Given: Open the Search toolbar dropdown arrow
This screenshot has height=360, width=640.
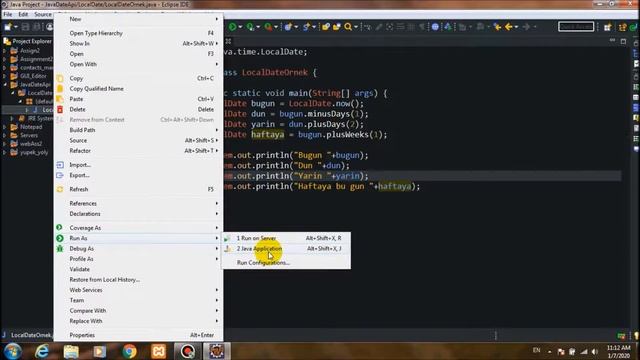Looking at the screenshot, I should point(356,27).
